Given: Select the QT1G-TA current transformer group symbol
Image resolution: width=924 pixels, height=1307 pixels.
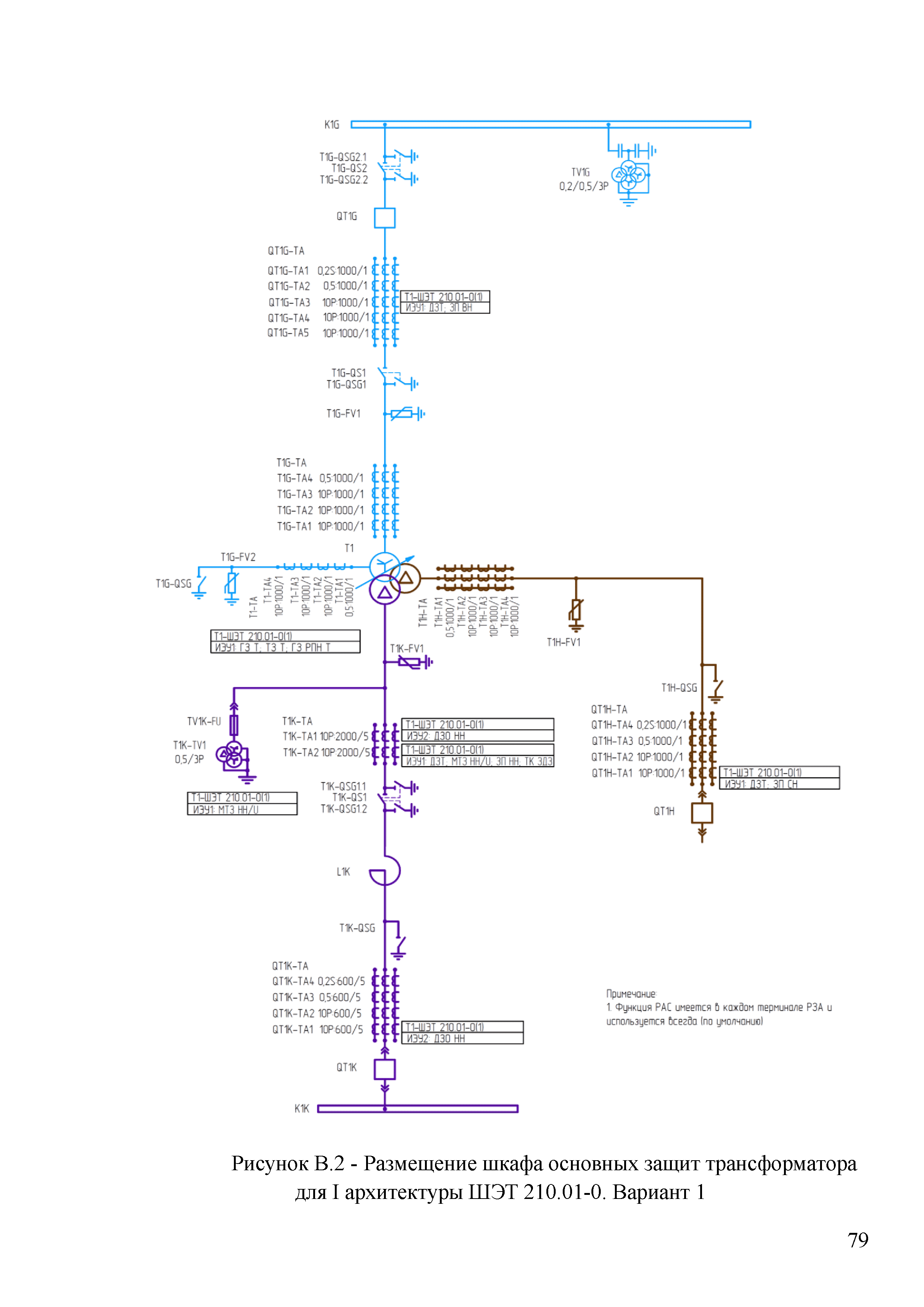Looking at the screenshot, I should click(x=385, y=302).
